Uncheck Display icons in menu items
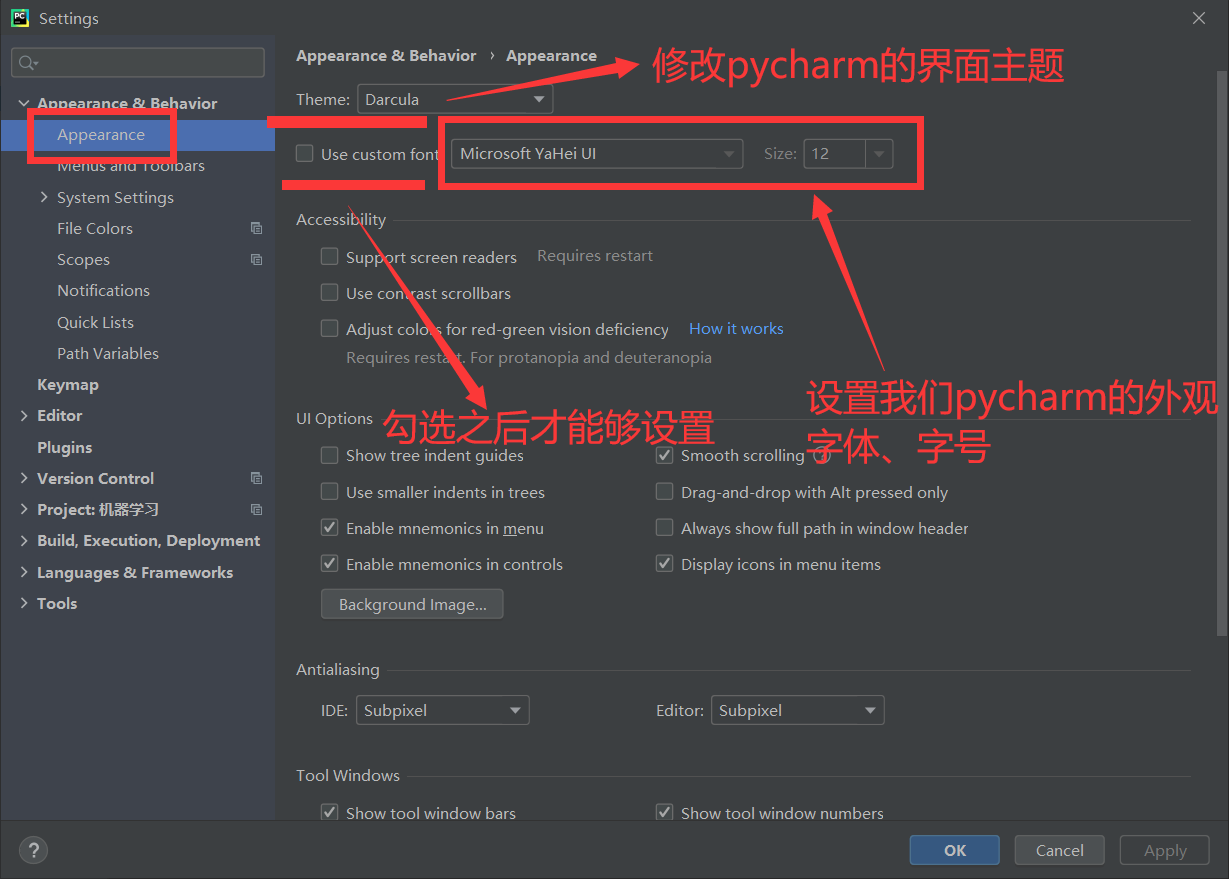The height and width of the screenshot is (879, 1229). coord(664,563)
